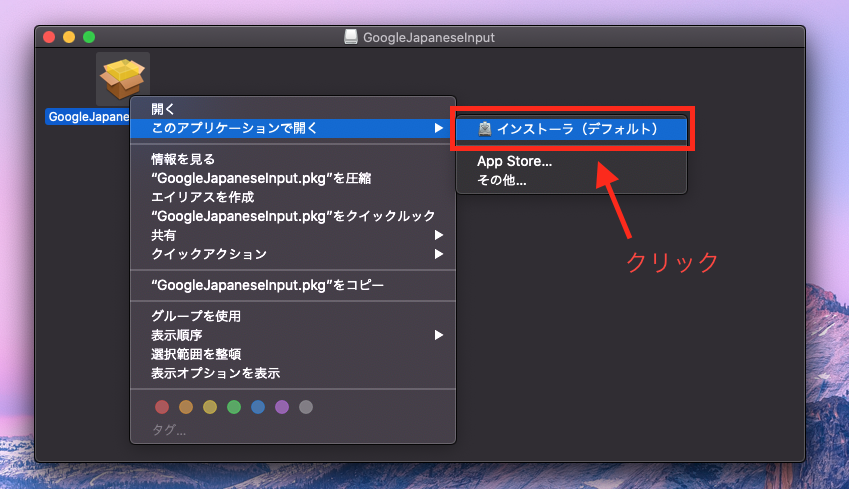Apply the green tag color
849x489 pixels.
[x=234, y=407]
